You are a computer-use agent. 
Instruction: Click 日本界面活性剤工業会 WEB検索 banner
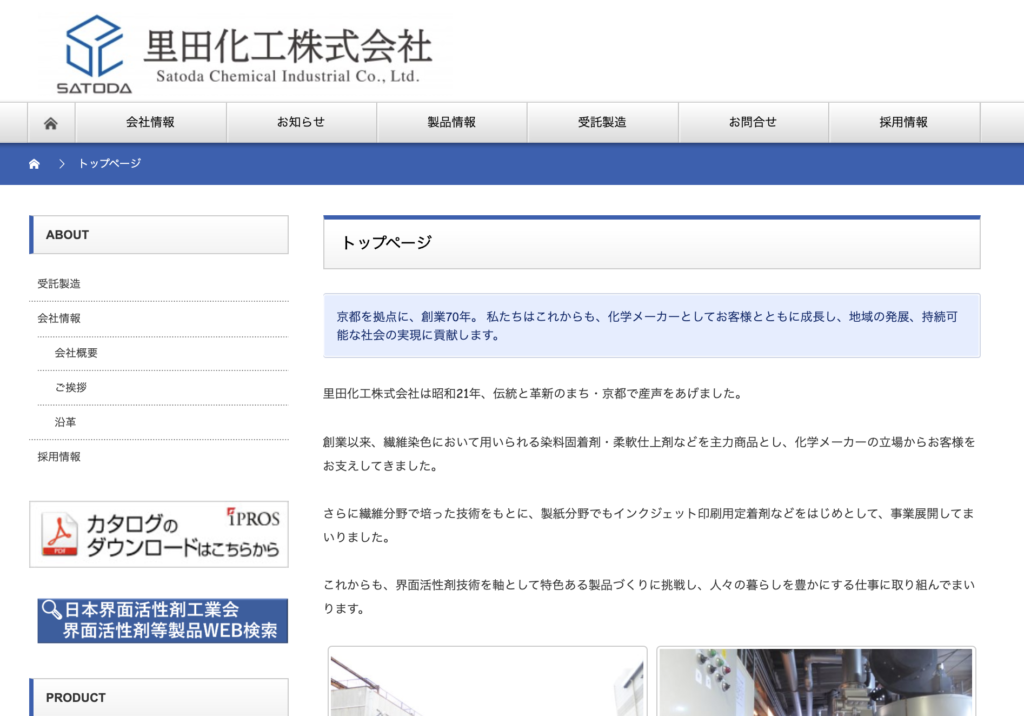(x=163, y=621)
